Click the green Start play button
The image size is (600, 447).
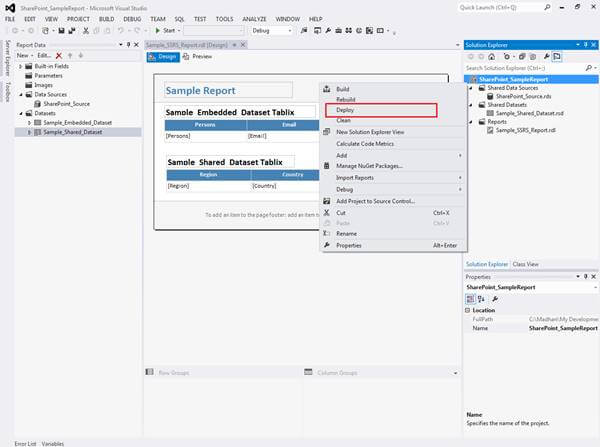(158, 31)
